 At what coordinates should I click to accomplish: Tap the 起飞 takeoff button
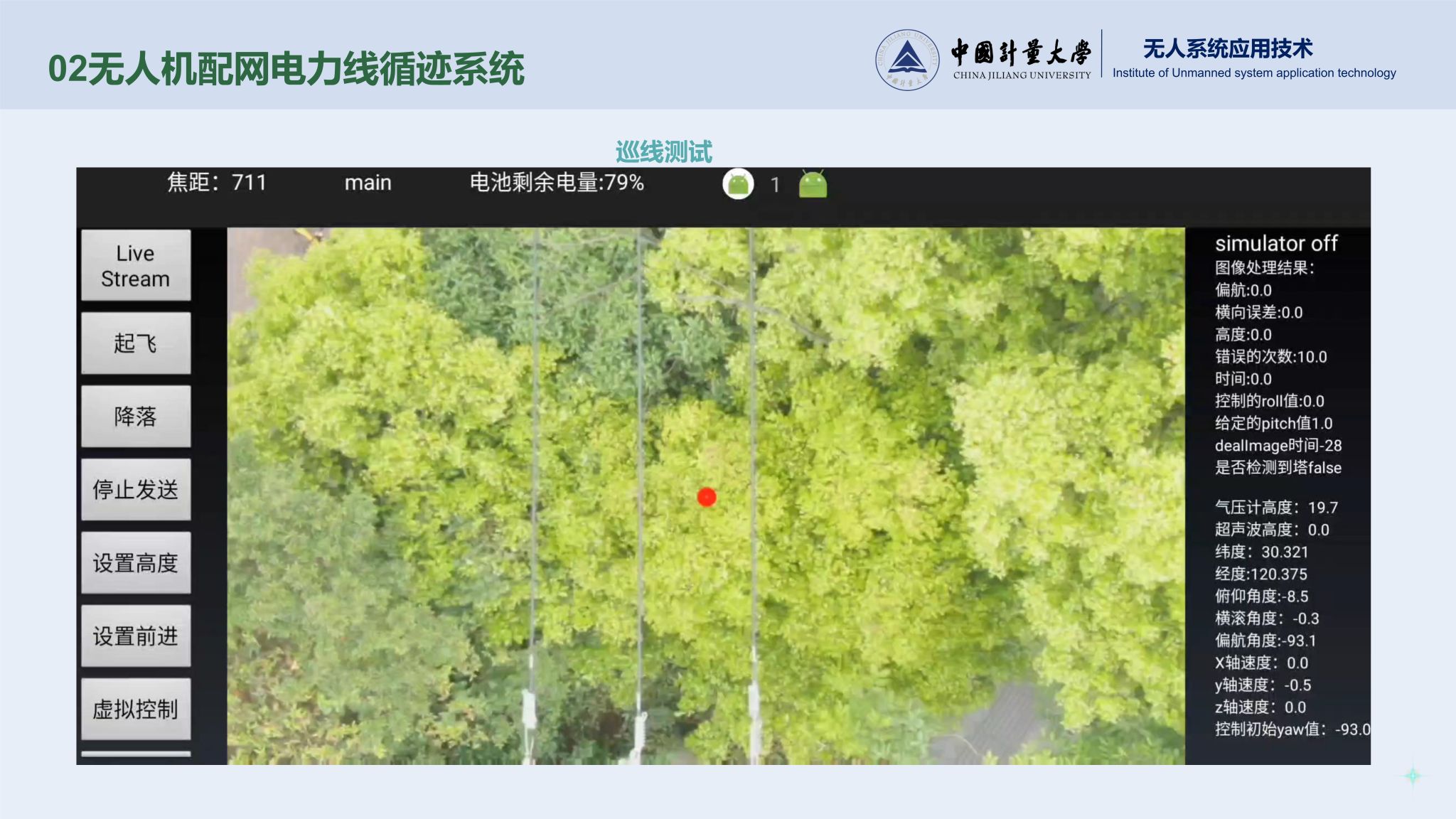click(136, 343)
